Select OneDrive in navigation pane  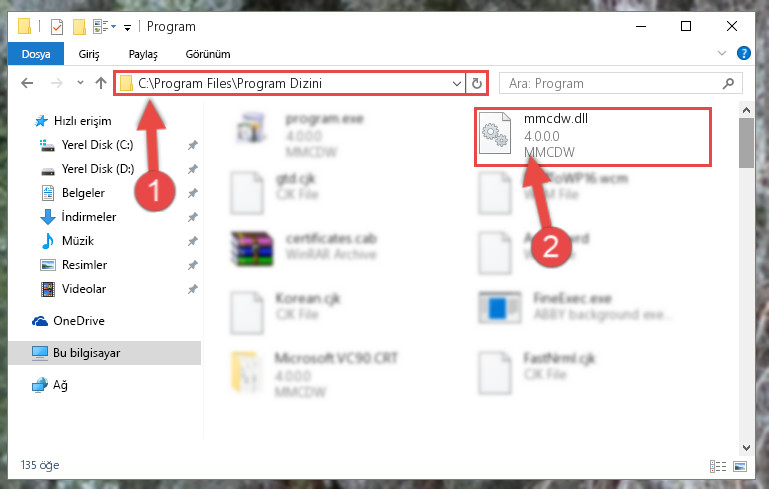point(78,321)
